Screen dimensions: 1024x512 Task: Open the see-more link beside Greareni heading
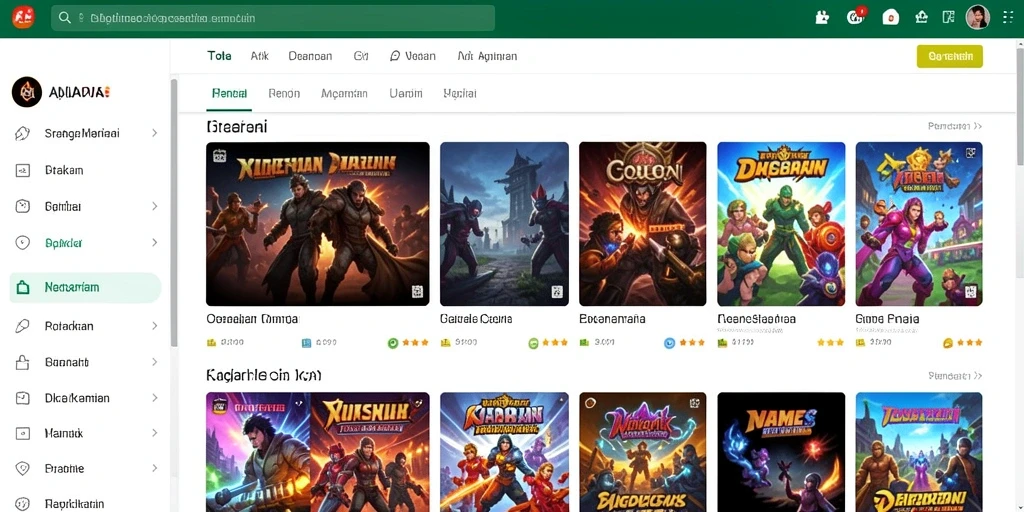click(954, 126)
